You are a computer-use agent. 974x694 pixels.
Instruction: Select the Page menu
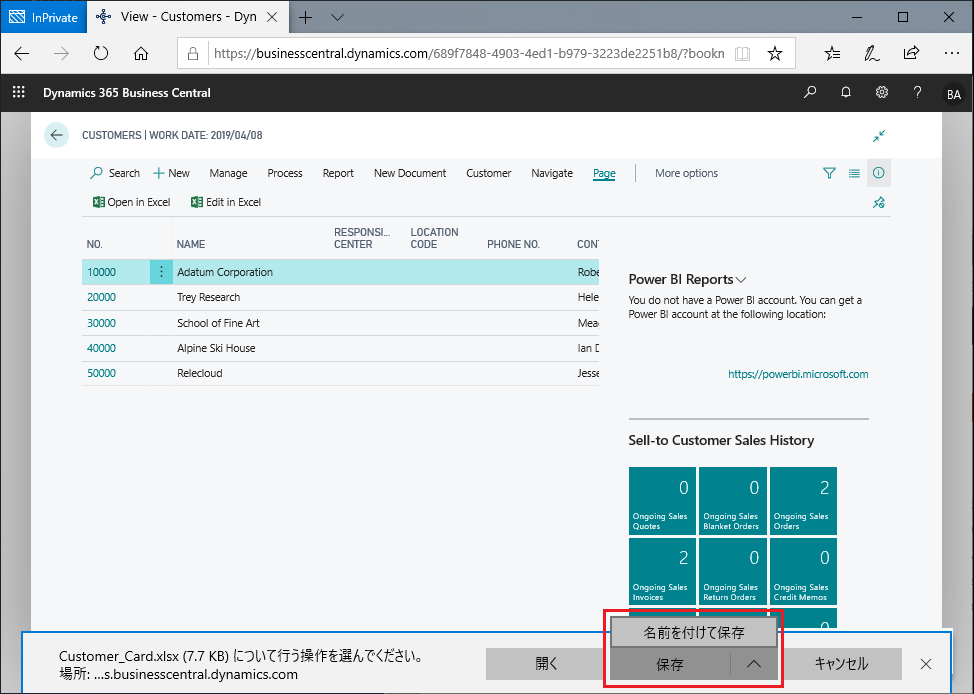(x=604, y=173)
